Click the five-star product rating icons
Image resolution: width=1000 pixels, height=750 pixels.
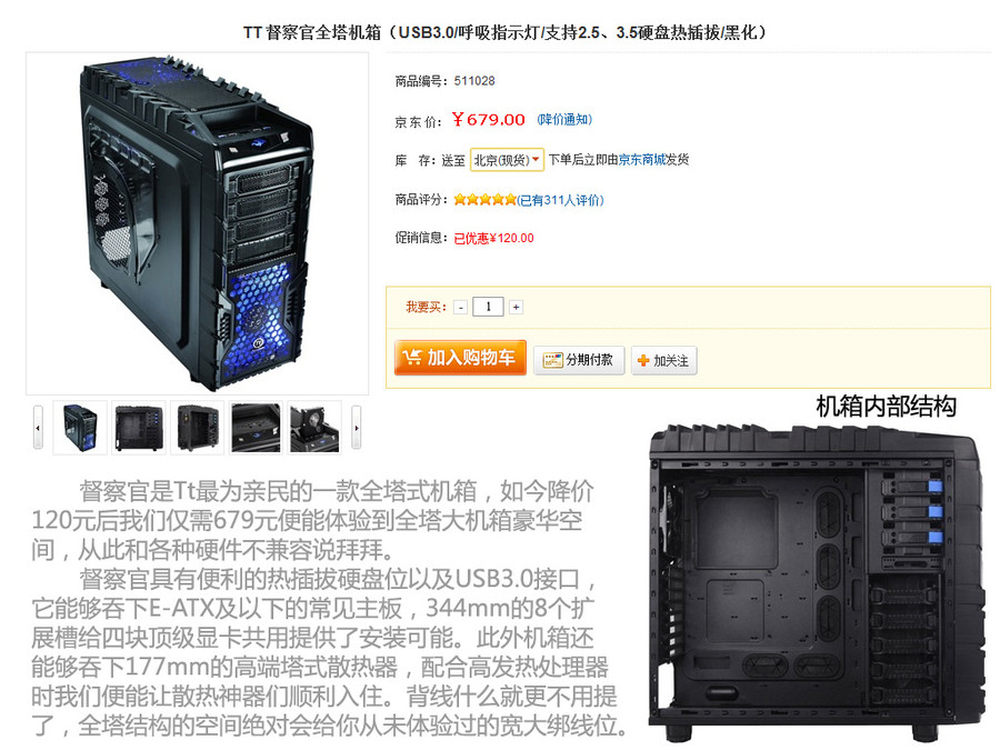pyautogui.click(x=485, y=200)
